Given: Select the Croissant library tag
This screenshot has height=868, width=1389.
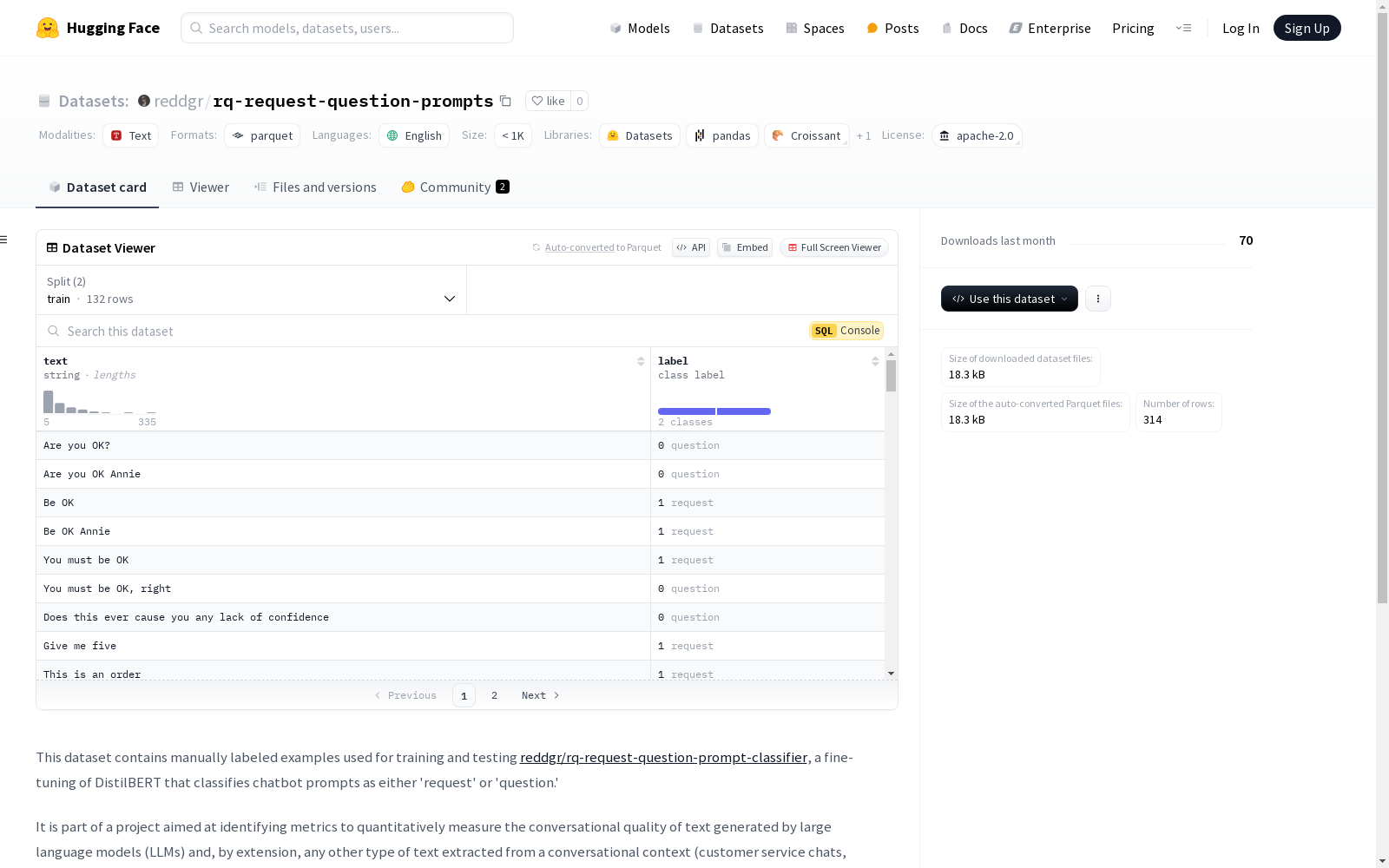Looking at the screenshot, I should click(806, 135).
